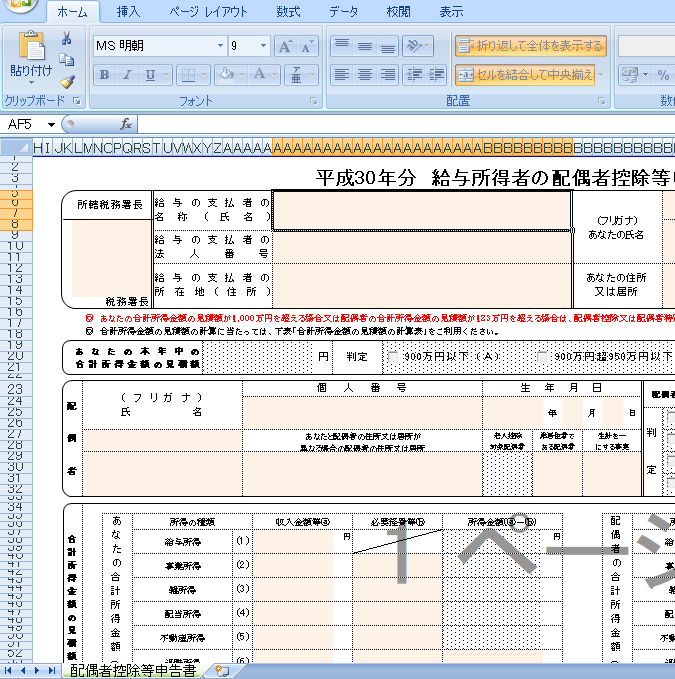Open the 表示 ribbon tab
Viewport: 675px width, 679px height.
(452, 12)
